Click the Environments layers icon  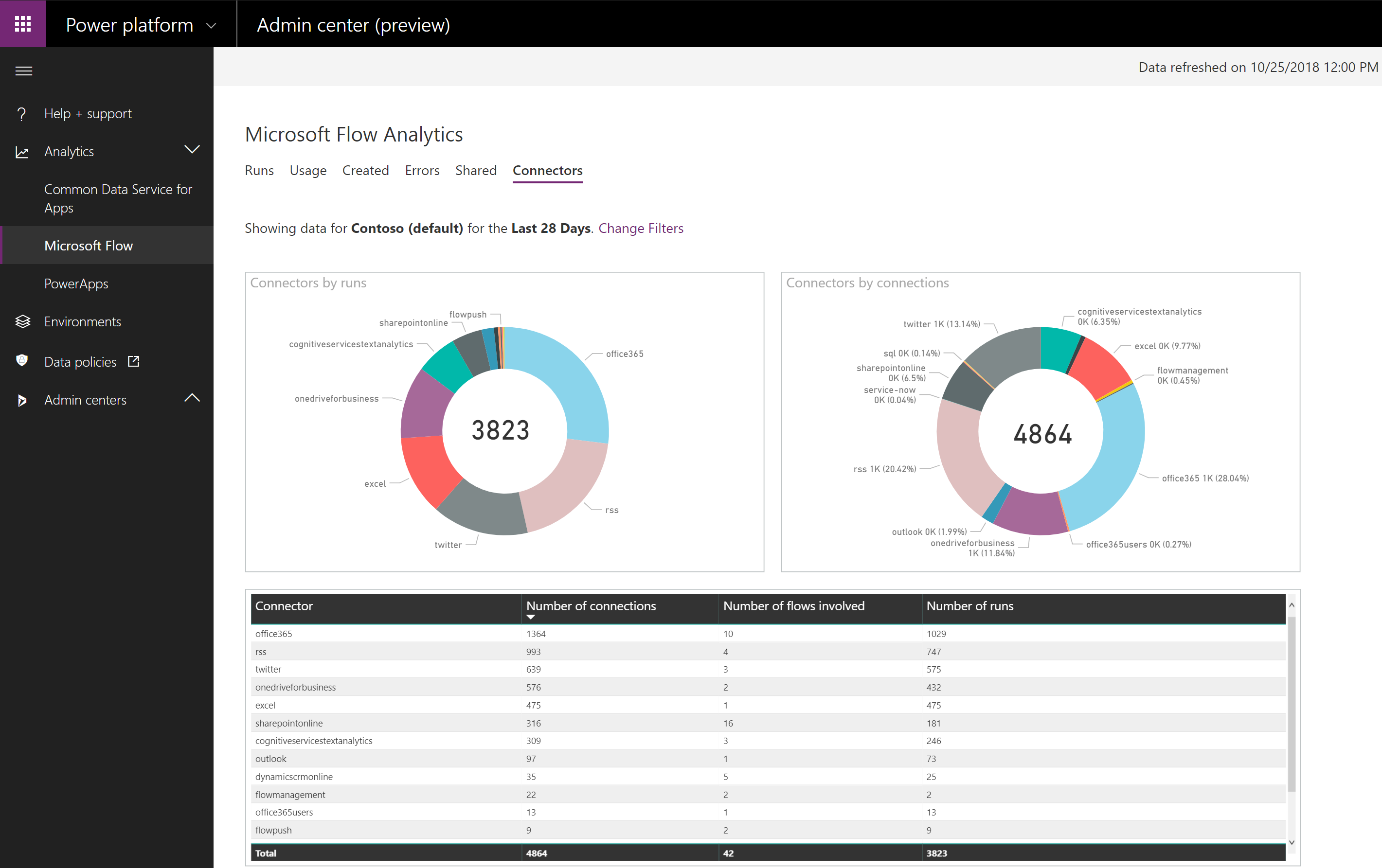tap(22, 321)
